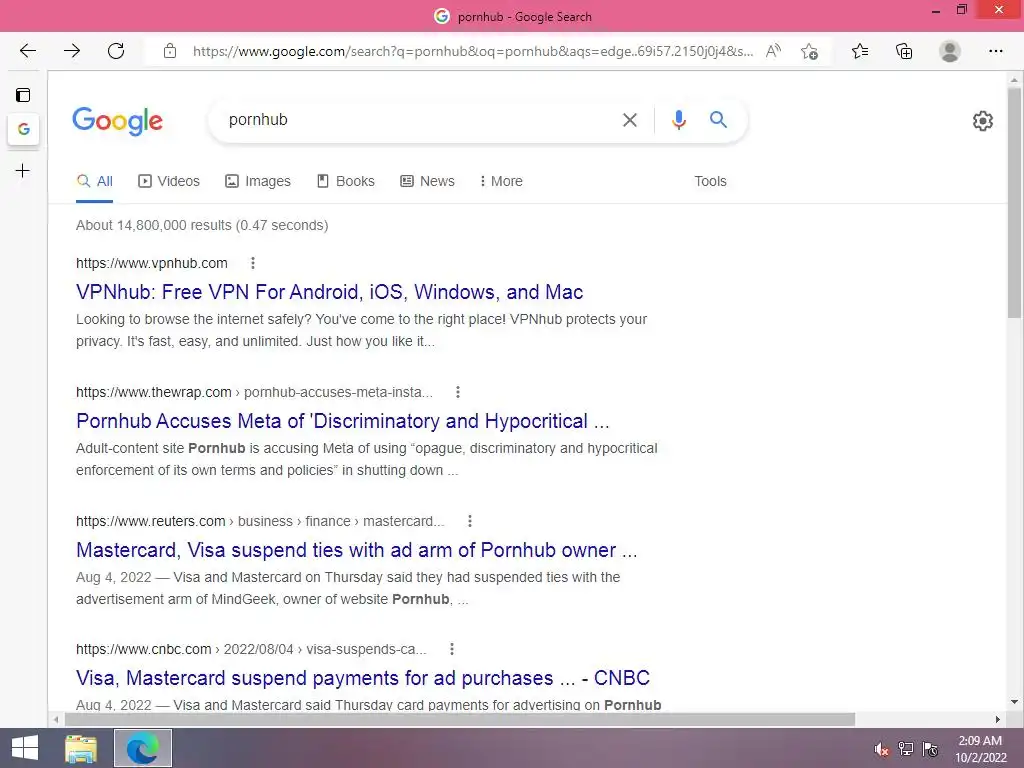1024x768 pixels.
Task: Open About this result for thewrap.com
Action: coord(458,392)
